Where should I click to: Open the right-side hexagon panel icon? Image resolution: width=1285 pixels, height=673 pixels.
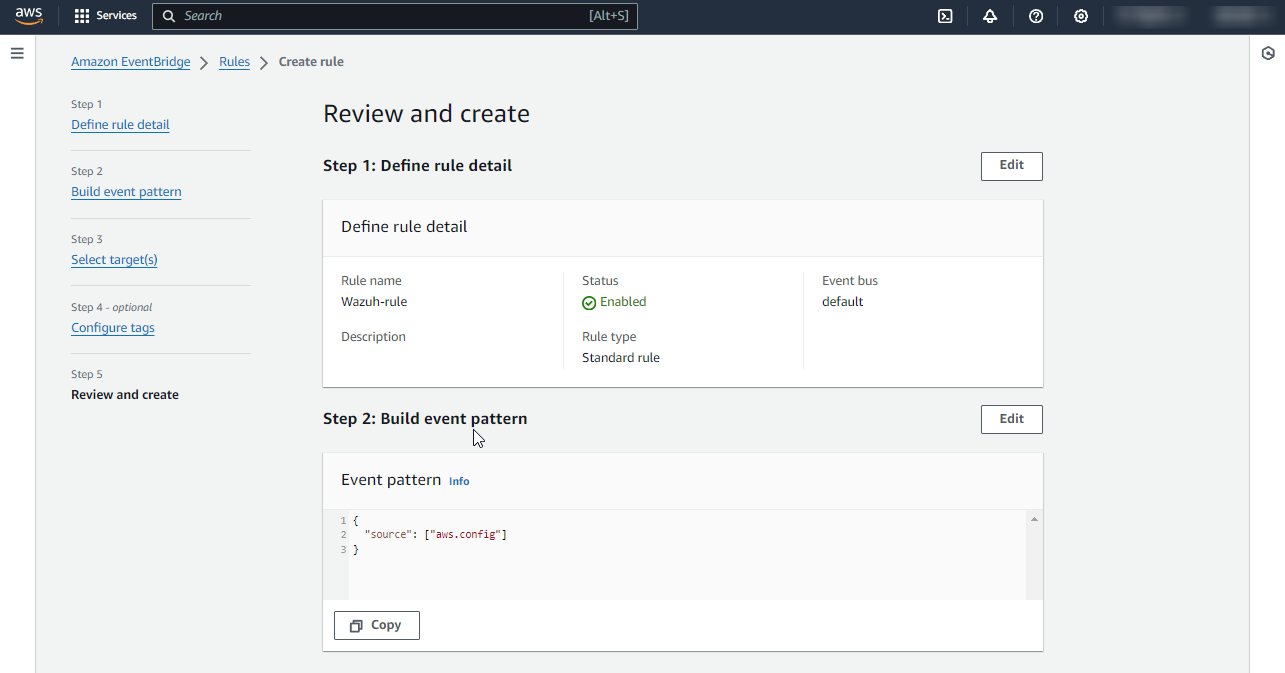[1268, 54]
